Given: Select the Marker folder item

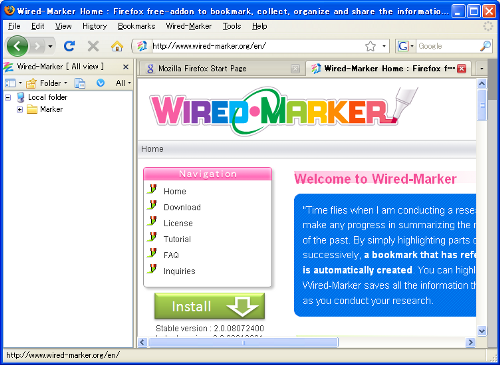Looking at the screenshot, I should coord(51,109).
